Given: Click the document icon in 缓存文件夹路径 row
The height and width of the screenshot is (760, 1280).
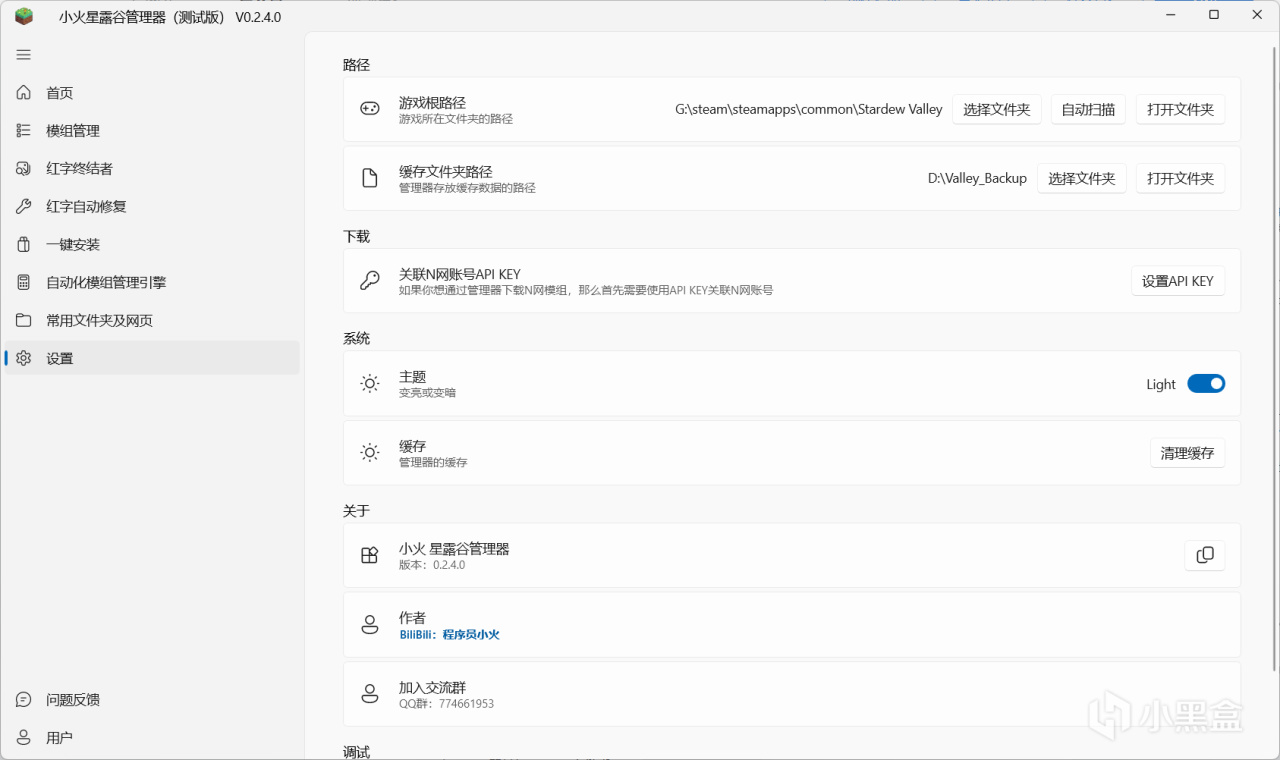Looking at the screenshot, I should coord(370,179).
